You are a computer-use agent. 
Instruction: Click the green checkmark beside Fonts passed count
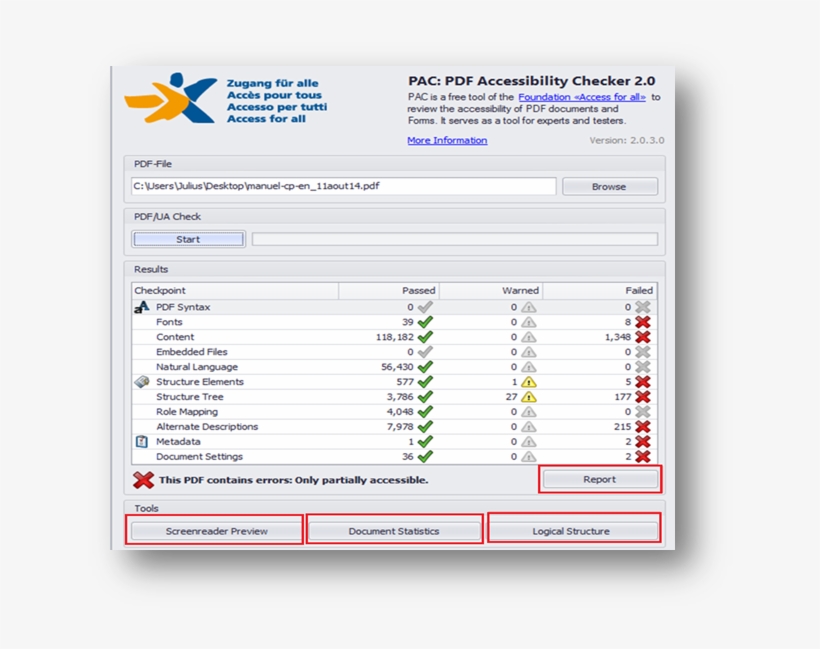[426, 322]
